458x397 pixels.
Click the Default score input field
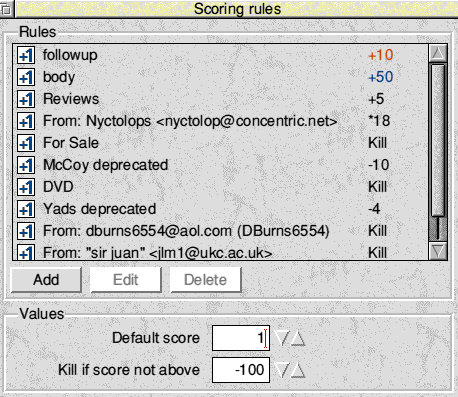241,338
